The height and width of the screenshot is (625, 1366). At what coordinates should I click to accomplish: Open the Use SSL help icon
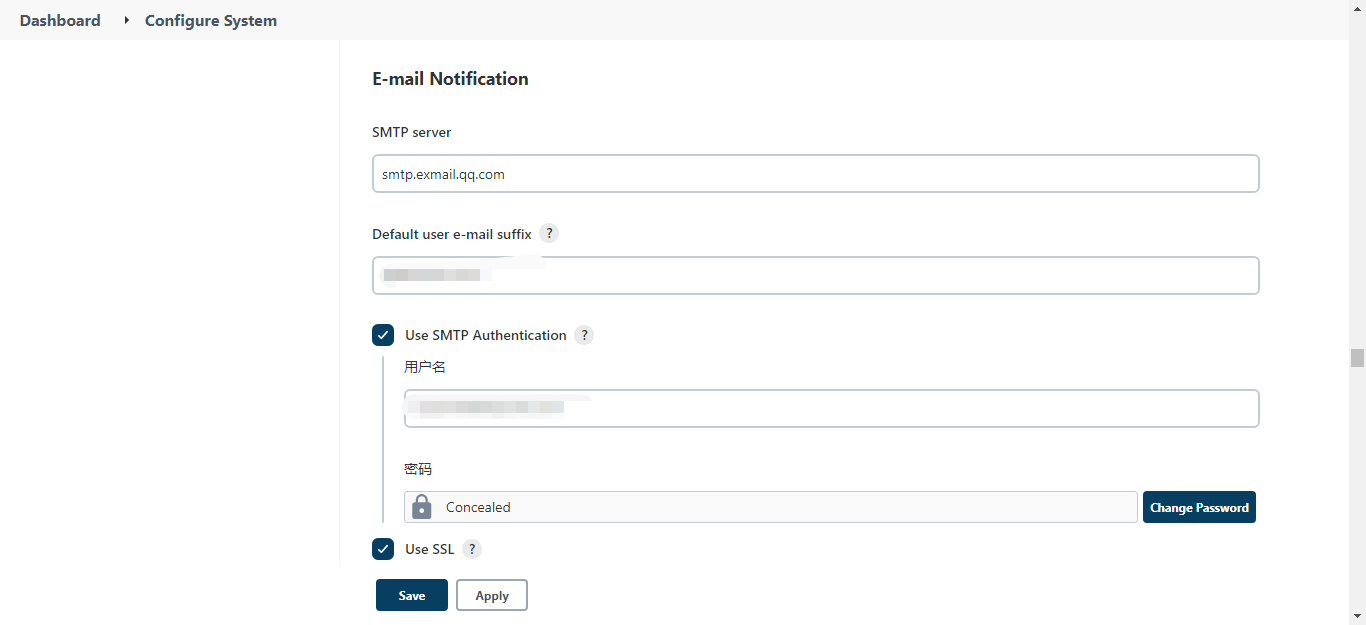pyautogui.click(x=471, y=549)
